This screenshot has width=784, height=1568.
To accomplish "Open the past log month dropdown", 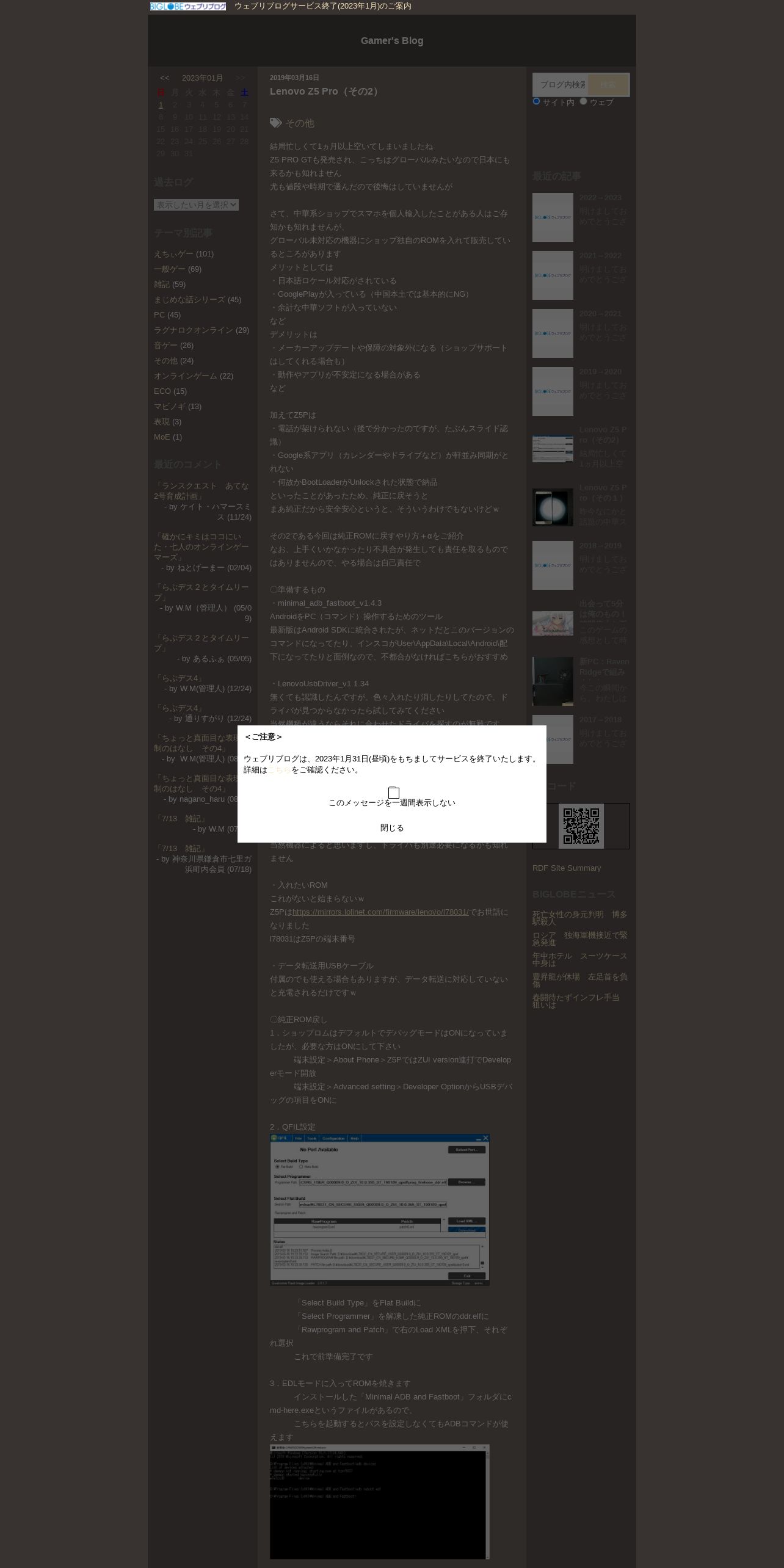I will pyautogui.click(x=196, y=205).
